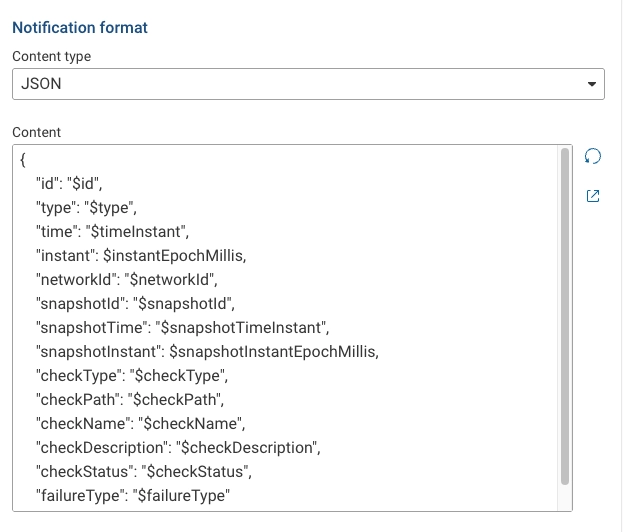Click the "failureType": "$failureType" line

(133, 495)
